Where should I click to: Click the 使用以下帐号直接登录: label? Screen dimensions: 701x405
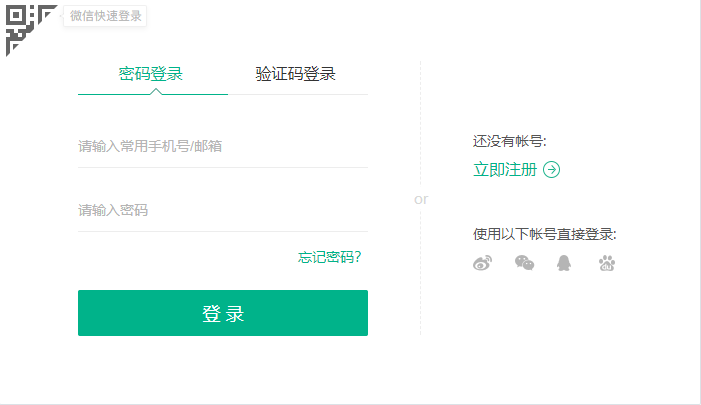tap(544, 234)
